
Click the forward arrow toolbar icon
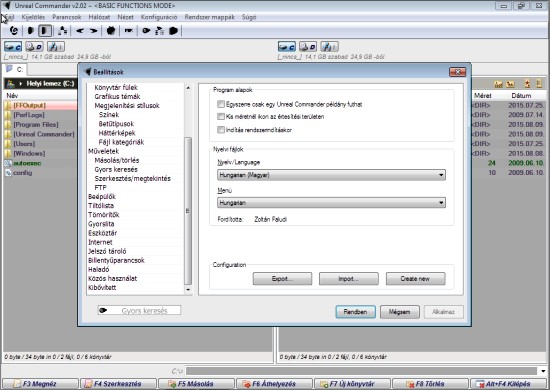click(x=93, y=31)
